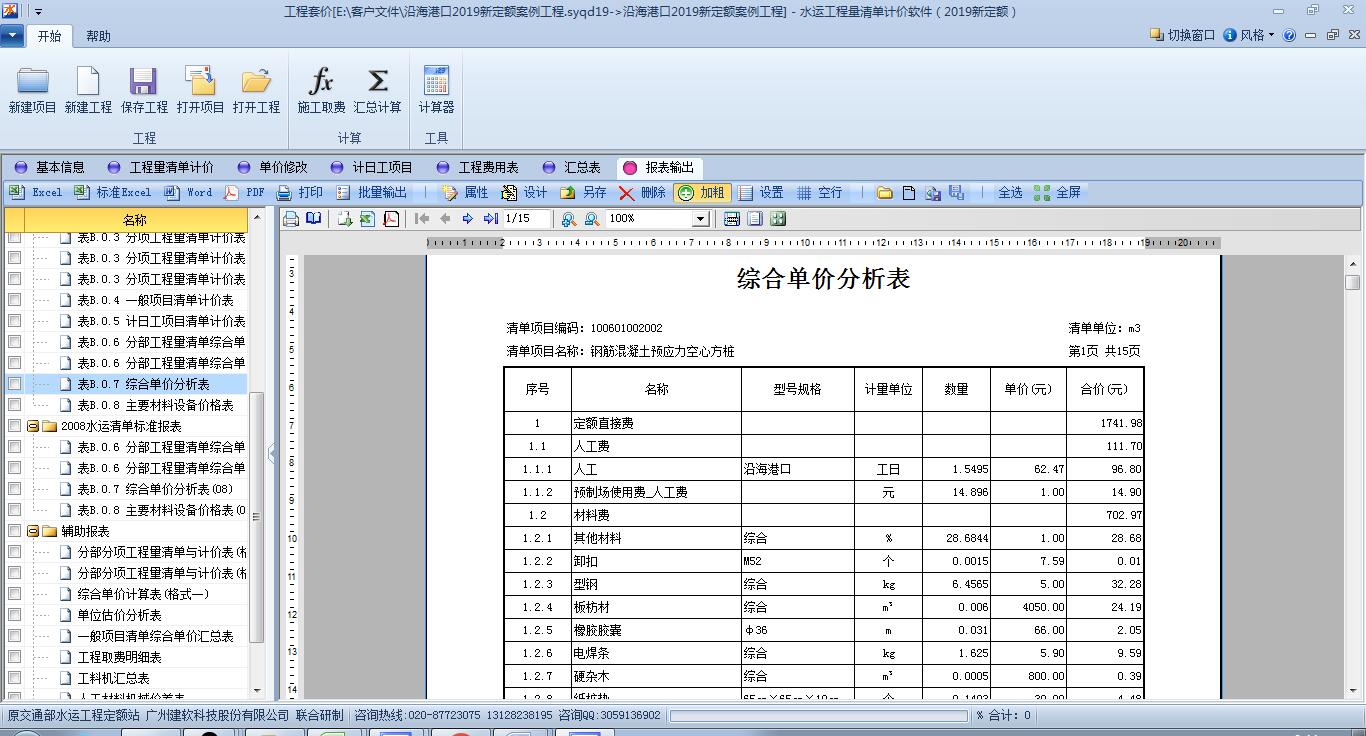Screen dimensions: 1366x736
Task: Zoom in the report preview
Action: 568,218
